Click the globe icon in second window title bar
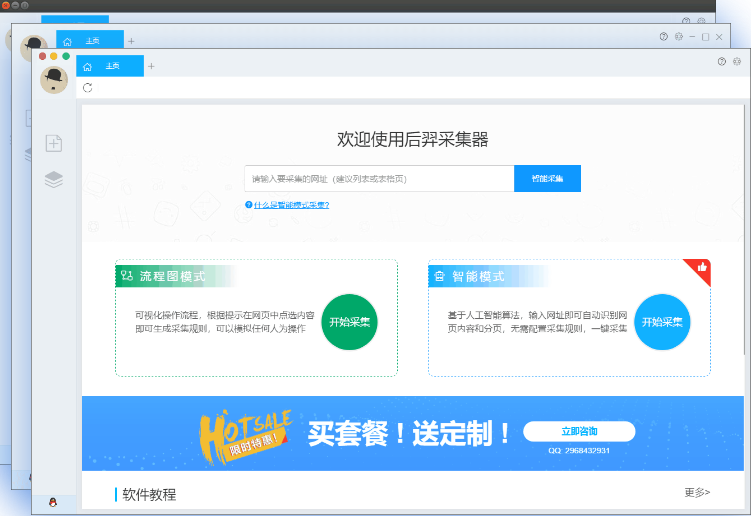 [x=679, y=37]
